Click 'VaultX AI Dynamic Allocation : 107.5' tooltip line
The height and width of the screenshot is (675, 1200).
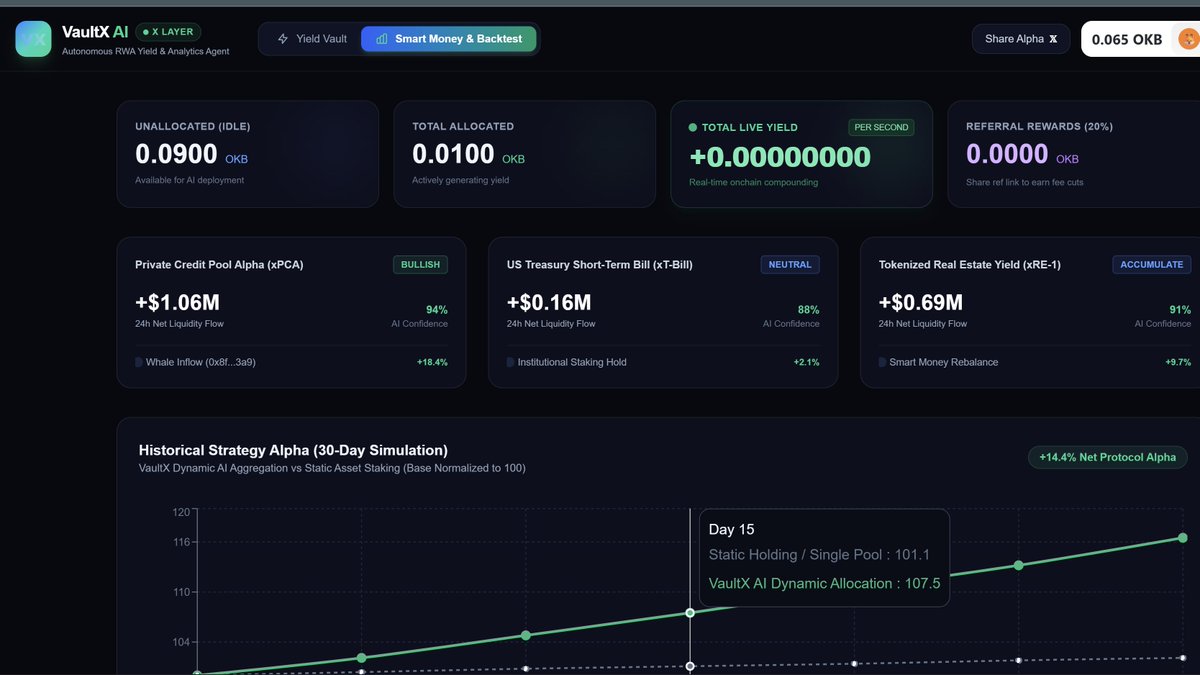point(824,584)
